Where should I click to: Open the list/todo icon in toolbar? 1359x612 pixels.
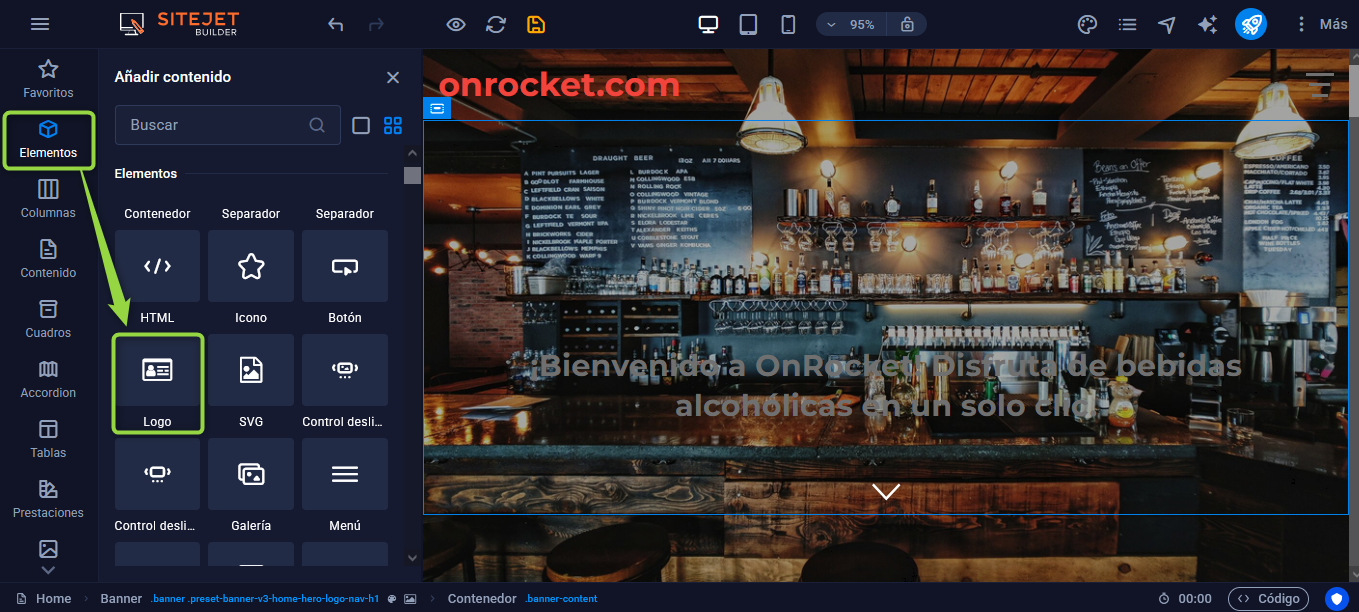point(1128,24)
